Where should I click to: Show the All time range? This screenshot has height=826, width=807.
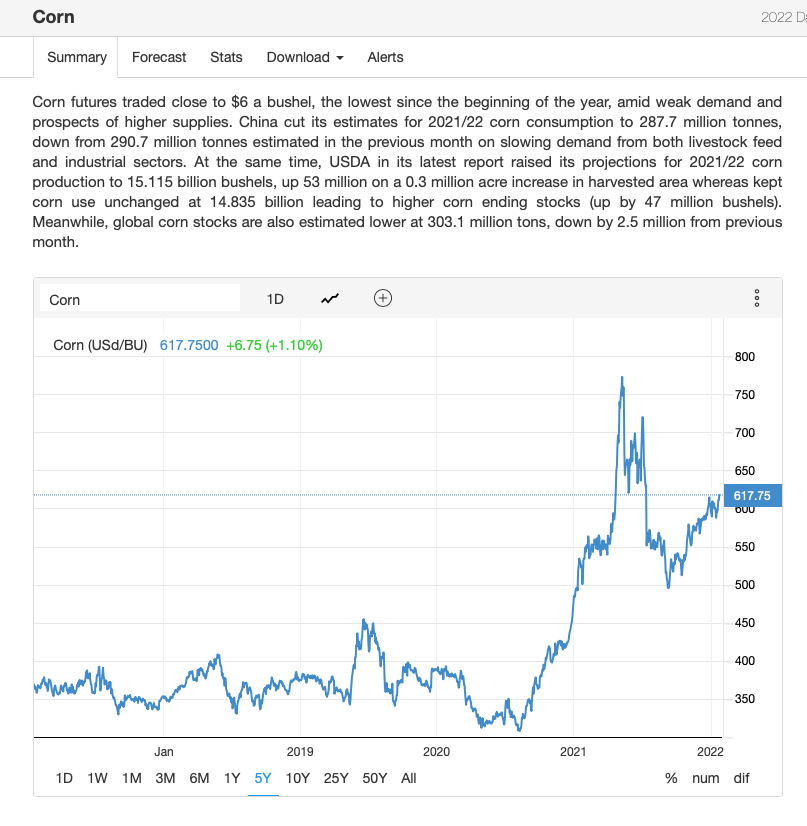coord(409,778)
